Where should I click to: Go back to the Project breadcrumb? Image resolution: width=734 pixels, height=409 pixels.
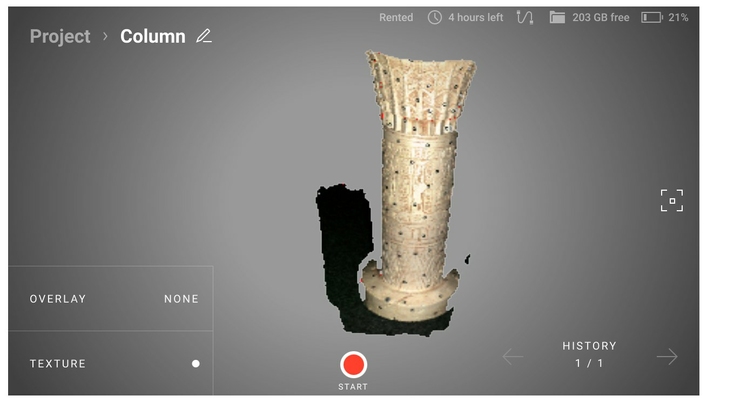(x=60, y=37)
